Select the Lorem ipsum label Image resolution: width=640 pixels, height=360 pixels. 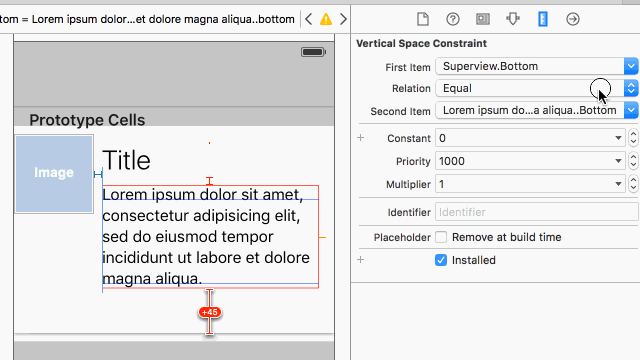[210, 237]
